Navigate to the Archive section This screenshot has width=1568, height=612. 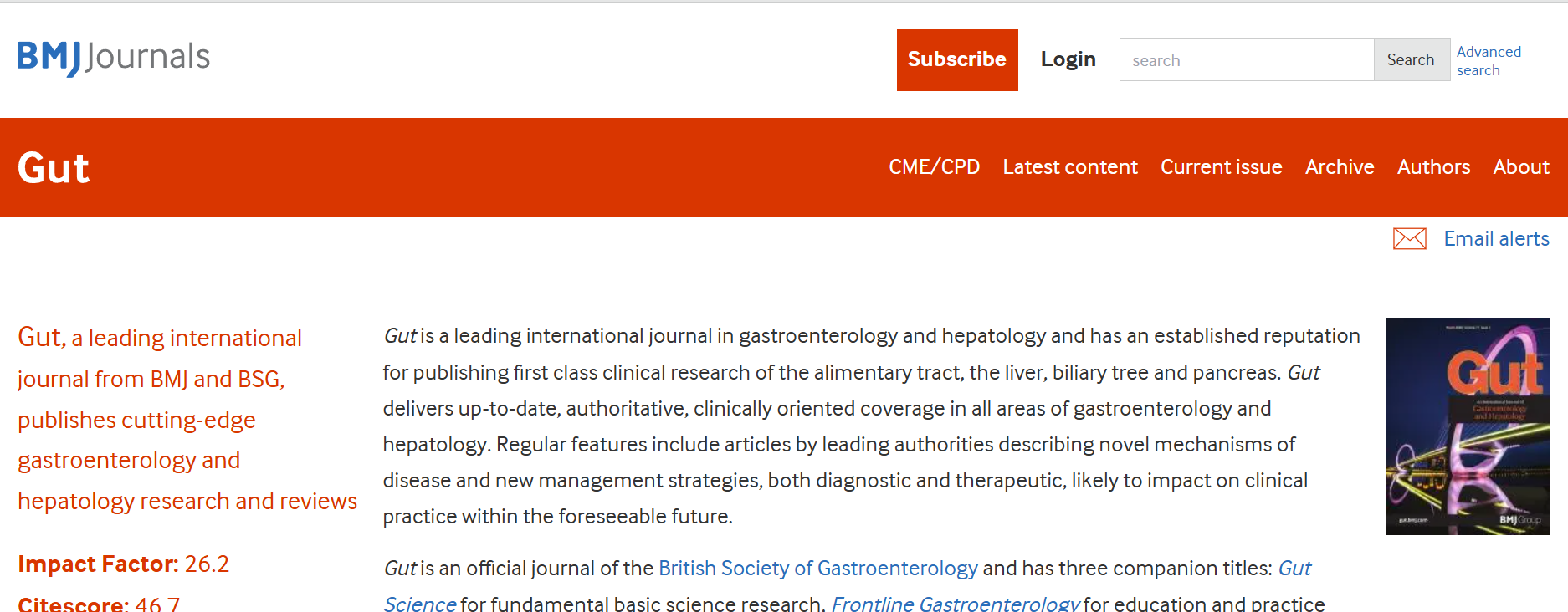point(1339,167)
